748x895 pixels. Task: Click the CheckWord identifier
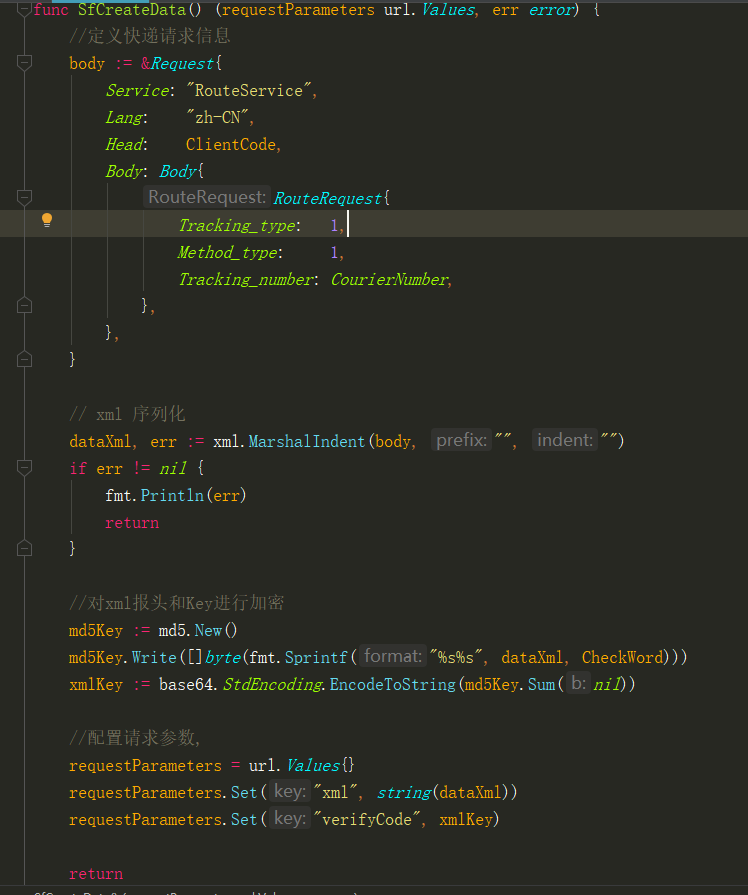[622, 658]
